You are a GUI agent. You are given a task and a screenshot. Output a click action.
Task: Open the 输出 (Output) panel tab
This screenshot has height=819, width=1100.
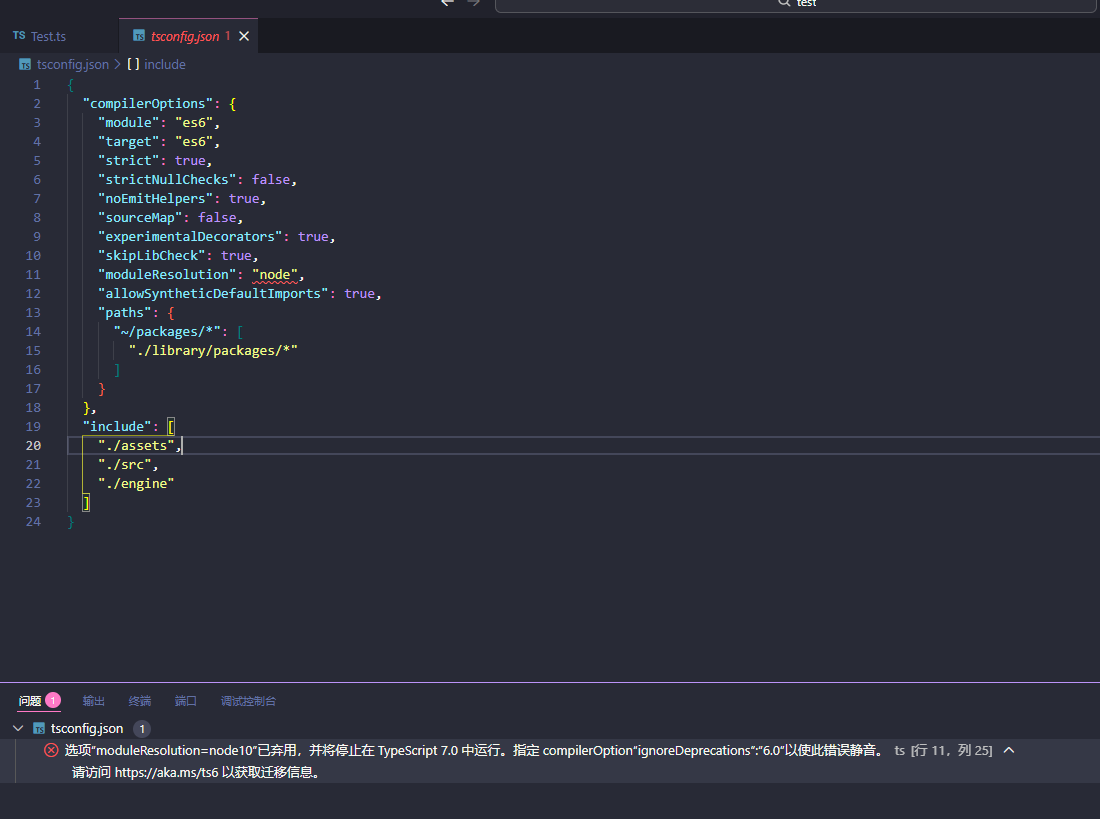tap(94, 701)
